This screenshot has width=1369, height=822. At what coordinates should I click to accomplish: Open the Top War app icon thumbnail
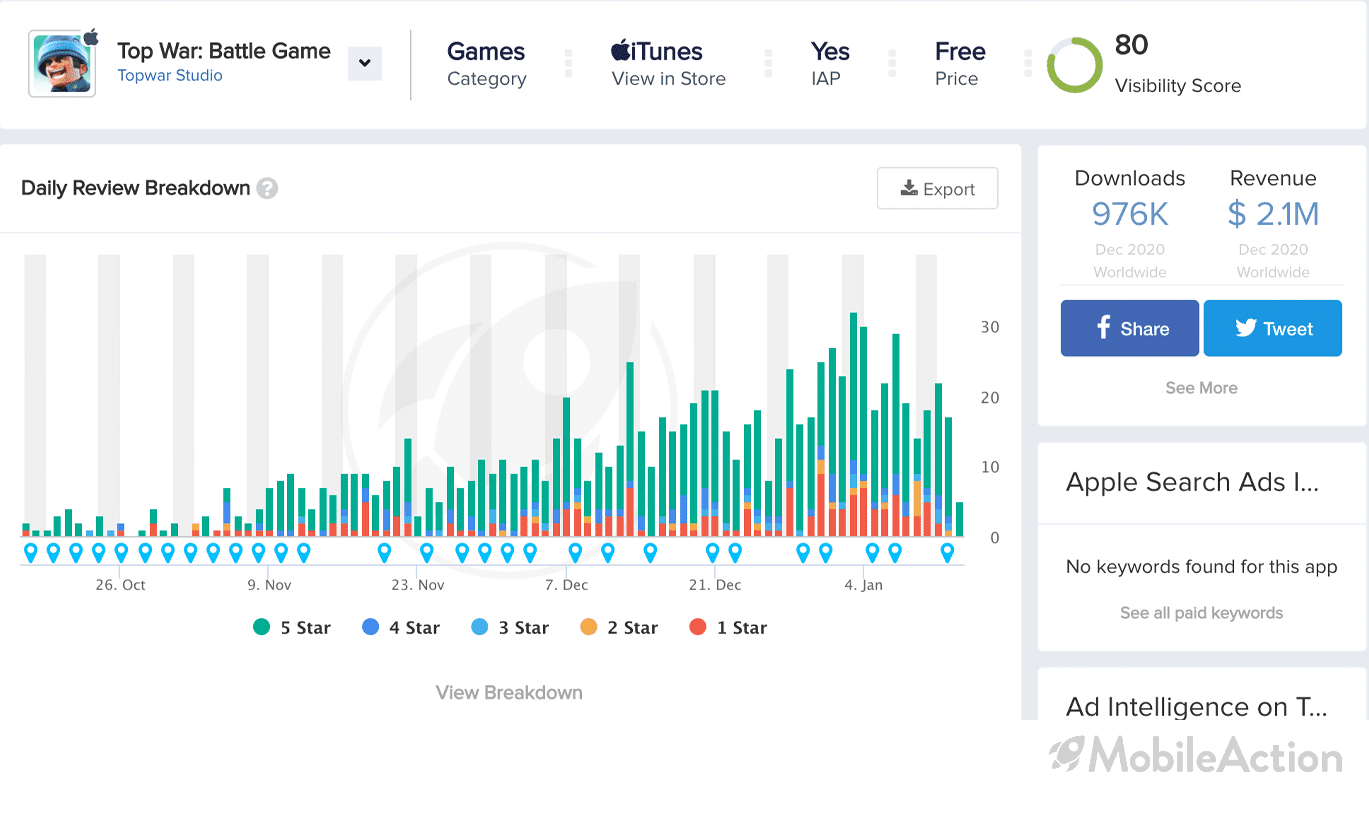(x=62, y=63)
